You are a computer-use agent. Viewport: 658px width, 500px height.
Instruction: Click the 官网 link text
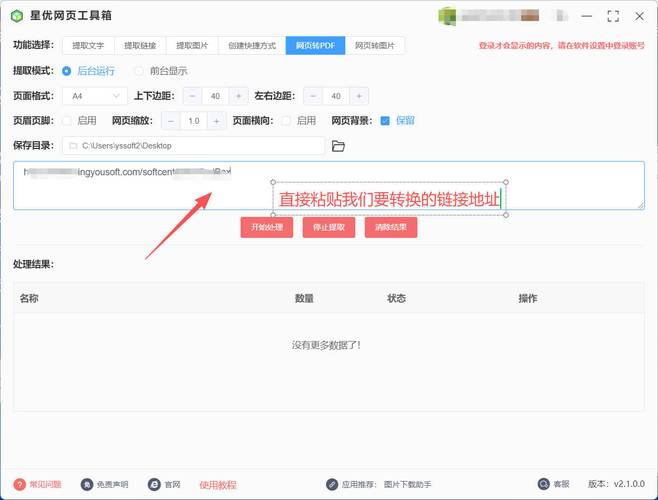point(172,484)
